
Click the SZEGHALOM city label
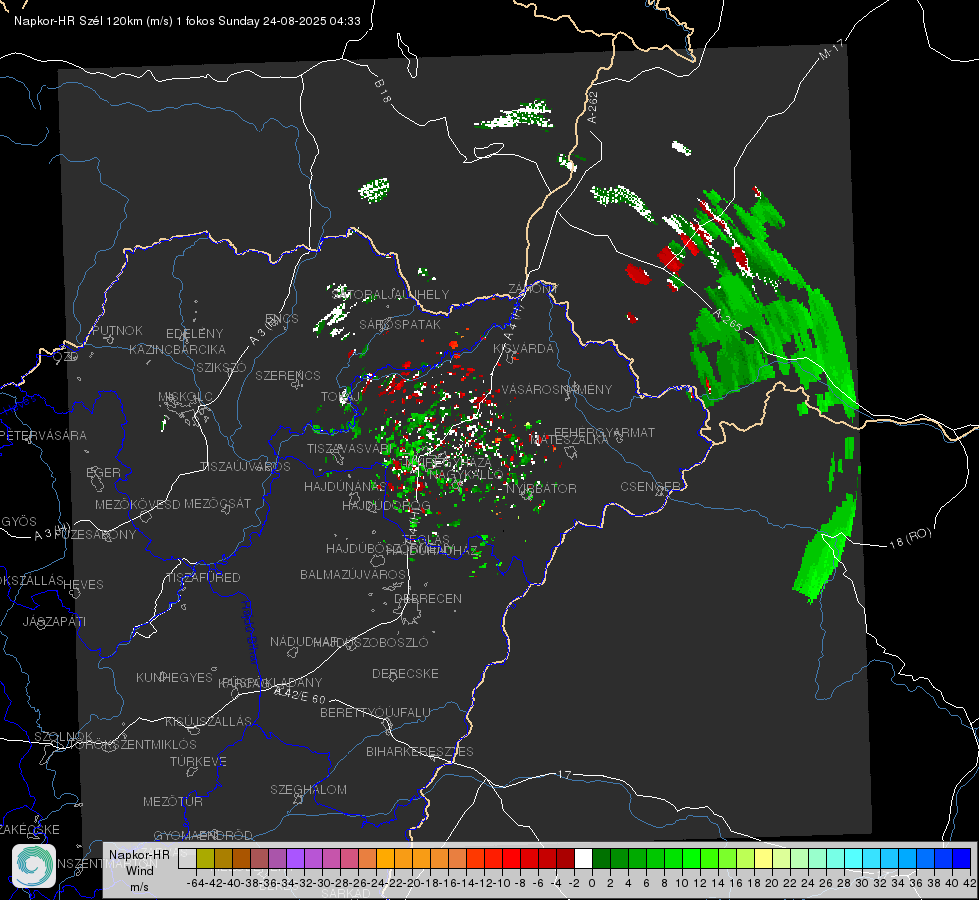tap(308, 789)
